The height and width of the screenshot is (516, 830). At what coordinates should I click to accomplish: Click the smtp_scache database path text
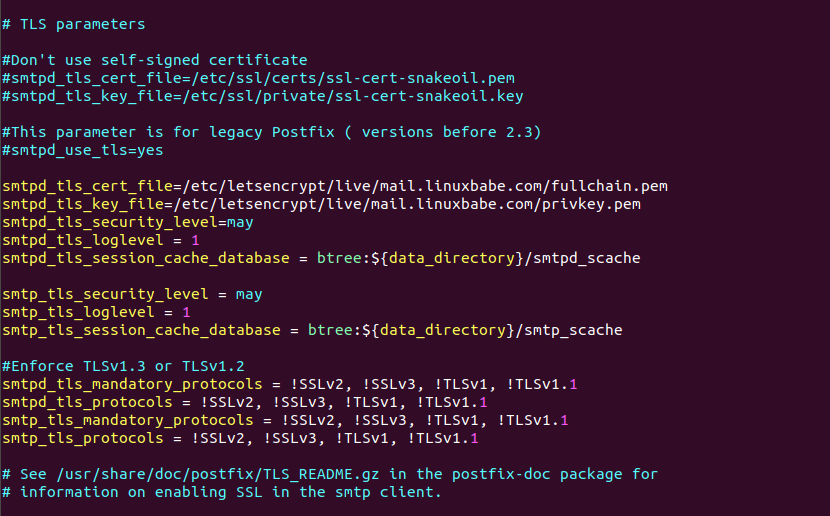click(x=574, y=330)
